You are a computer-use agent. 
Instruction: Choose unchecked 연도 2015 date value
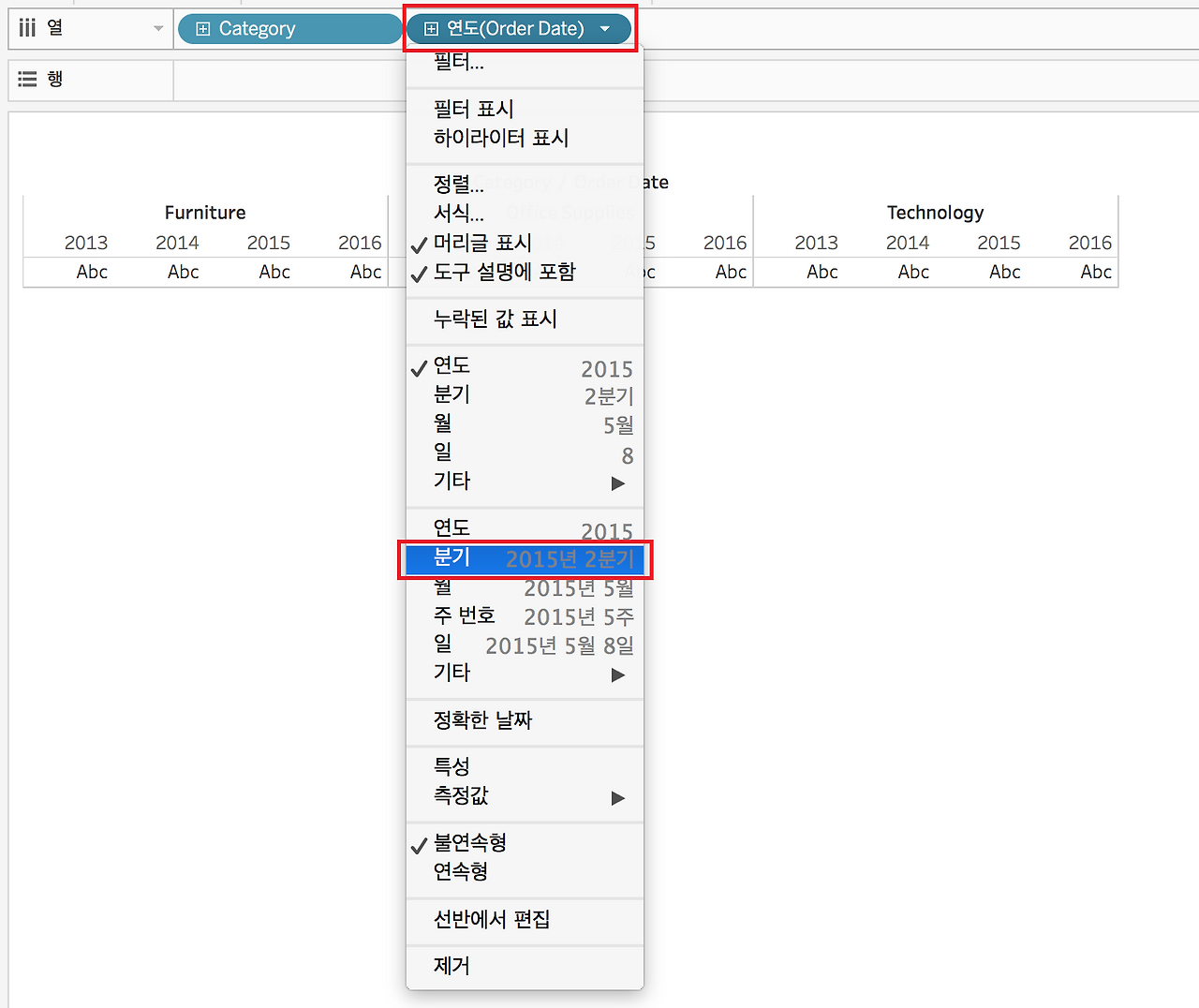[x=525, y=529]
